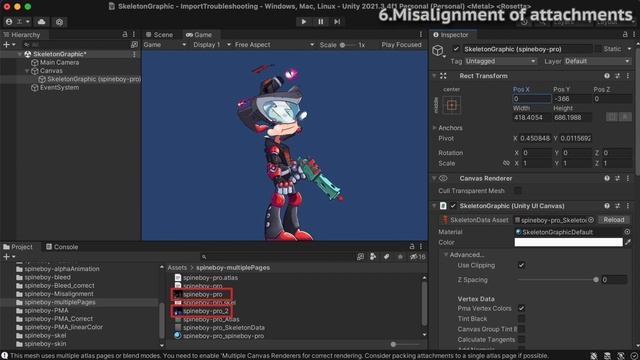Toggle the Static checkbox
Screen dimensions: 640x360
coord(598,49)
